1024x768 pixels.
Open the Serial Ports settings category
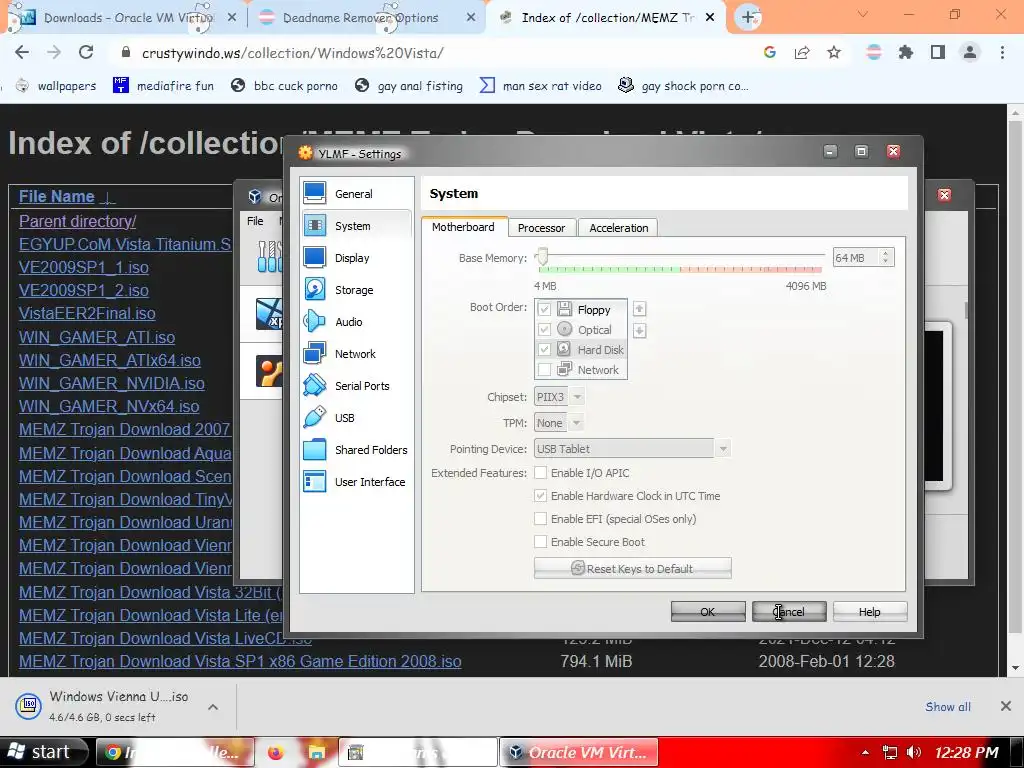click(x=356, y=386)
